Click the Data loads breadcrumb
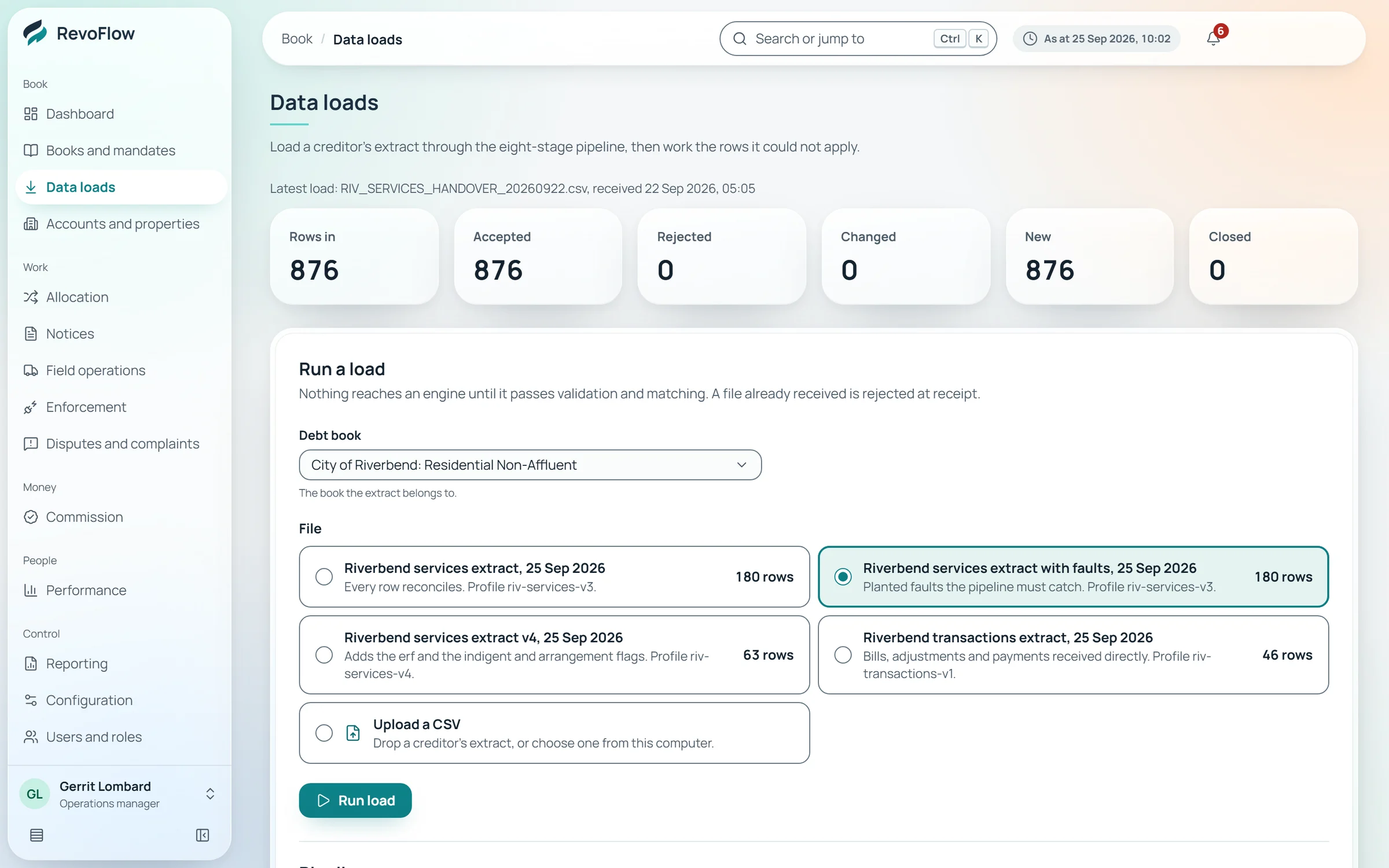 point(368,39)
